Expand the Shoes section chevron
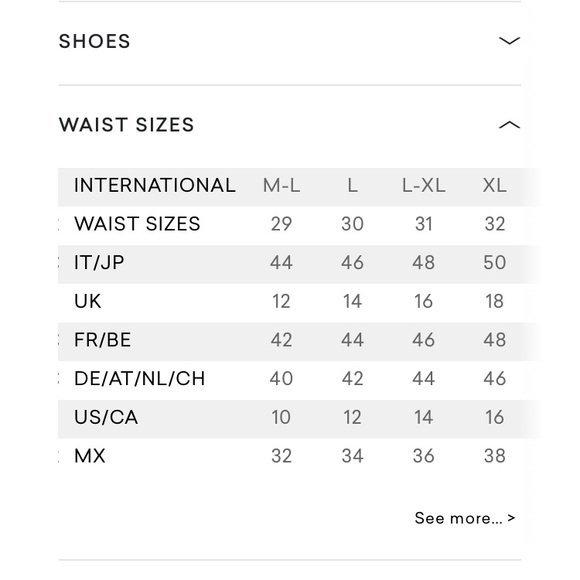 (509, 40)
